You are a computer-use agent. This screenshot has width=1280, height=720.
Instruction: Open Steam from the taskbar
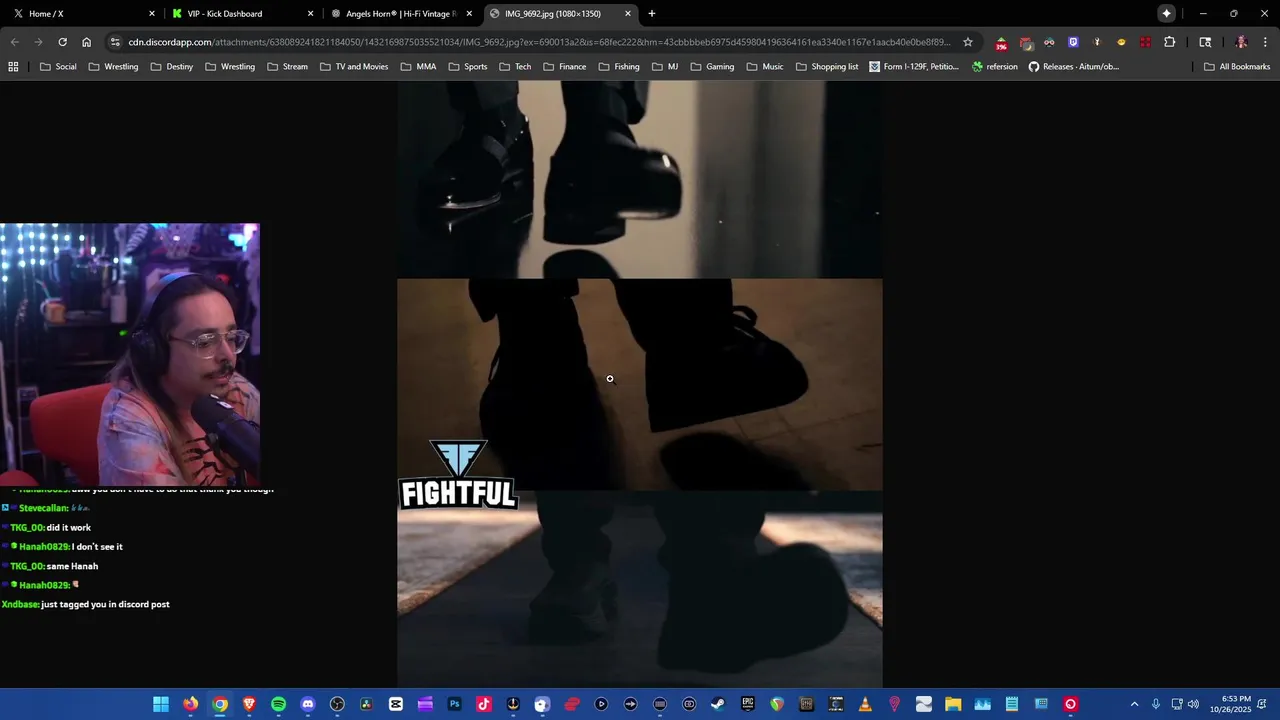click(718, 704)
